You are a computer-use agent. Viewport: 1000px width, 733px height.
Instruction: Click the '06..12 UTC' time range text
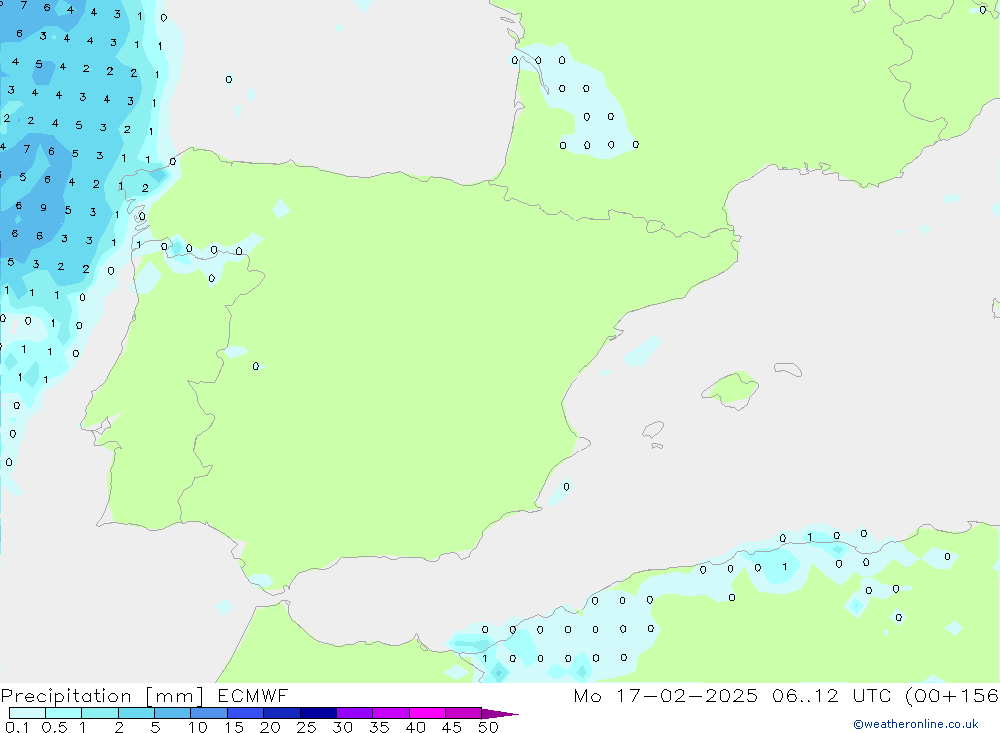coord(830,695)
